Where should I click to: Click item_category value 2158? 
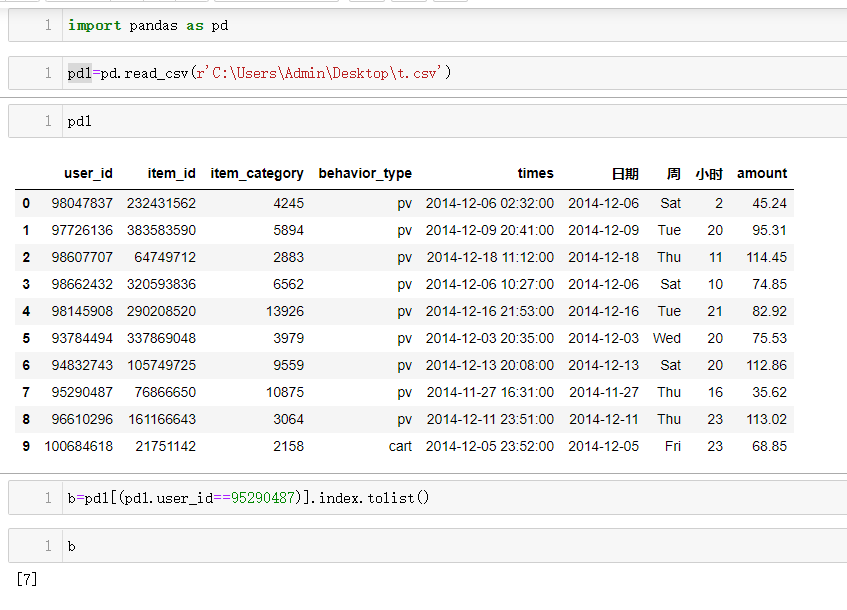(288, 446)
